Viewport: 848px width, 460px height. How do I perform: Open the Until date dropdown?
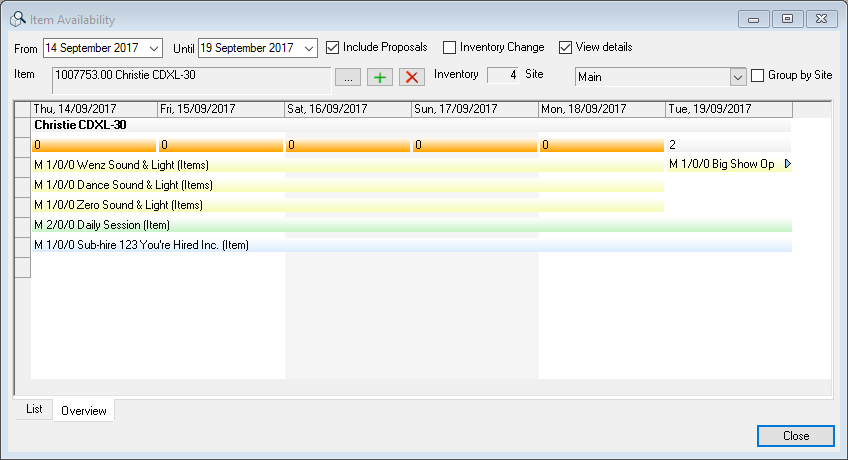click(x=308, y=47)
